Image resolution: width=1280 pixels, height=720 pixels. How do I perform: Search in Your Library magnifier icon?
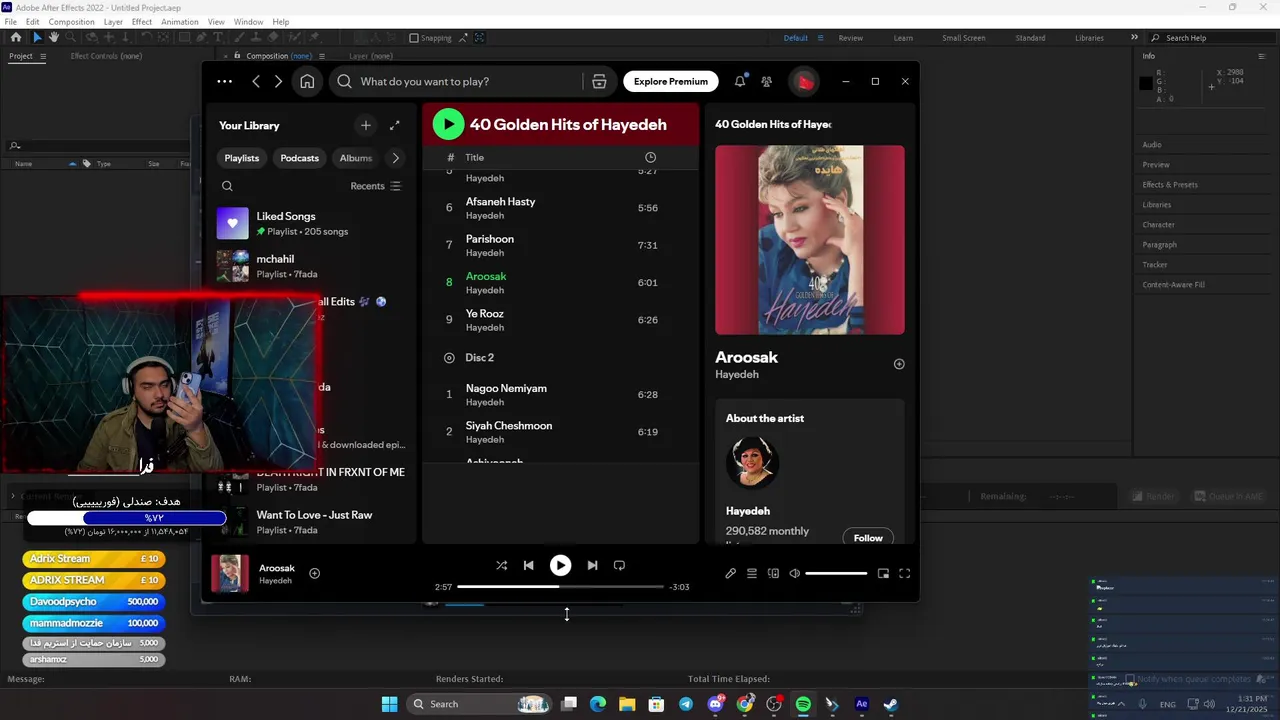pyautogui.click(x=227, y=186)
